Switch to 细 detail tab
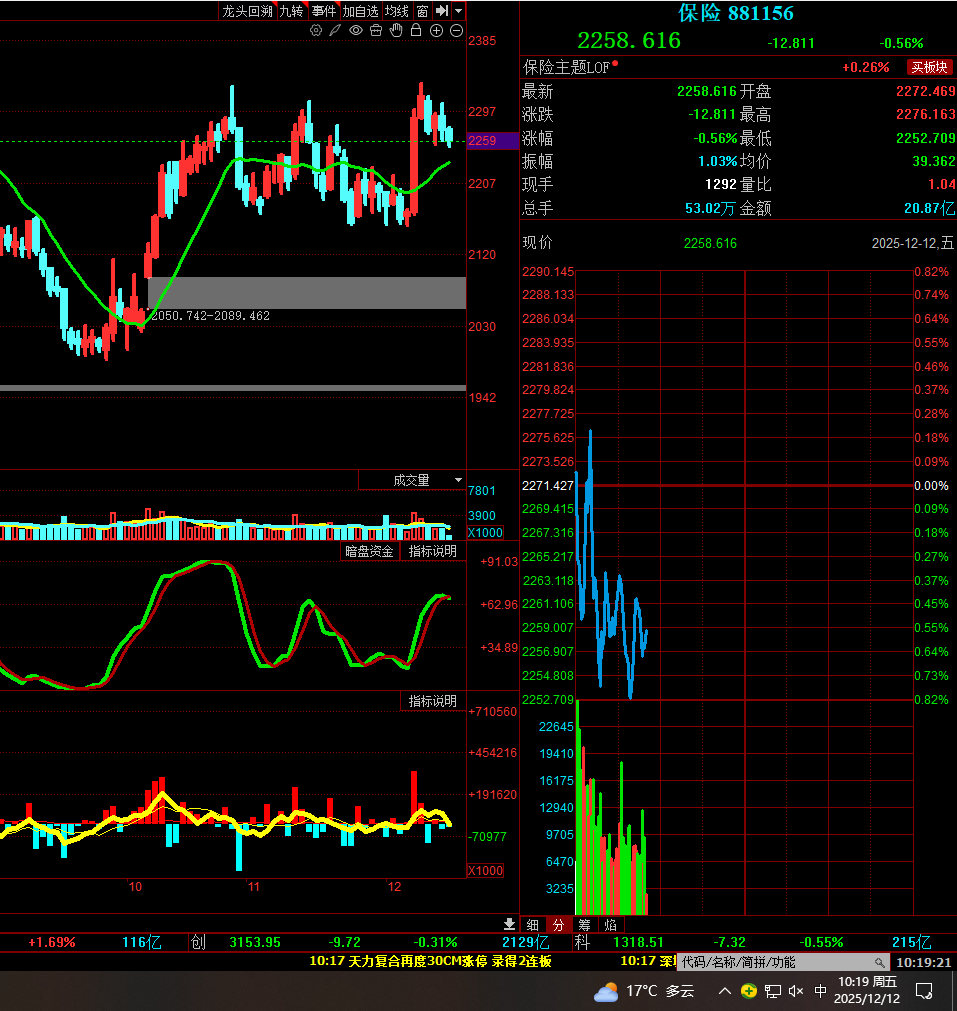The image size is (957, 1011). tap(533, 925)
